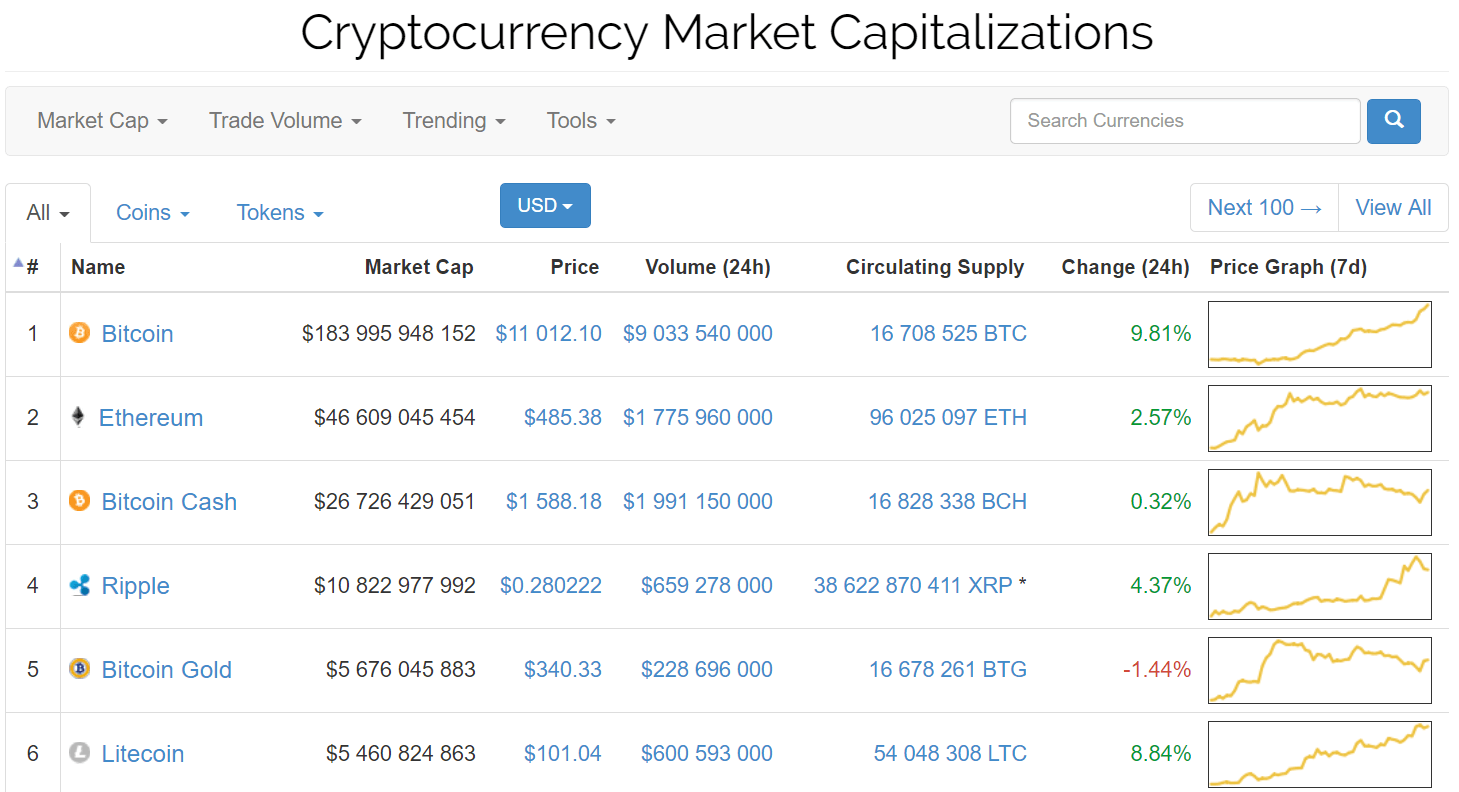Go to Next 100 currencies
The image size is (1459, 792).
pyautogui.click(x=1265, y=208)
